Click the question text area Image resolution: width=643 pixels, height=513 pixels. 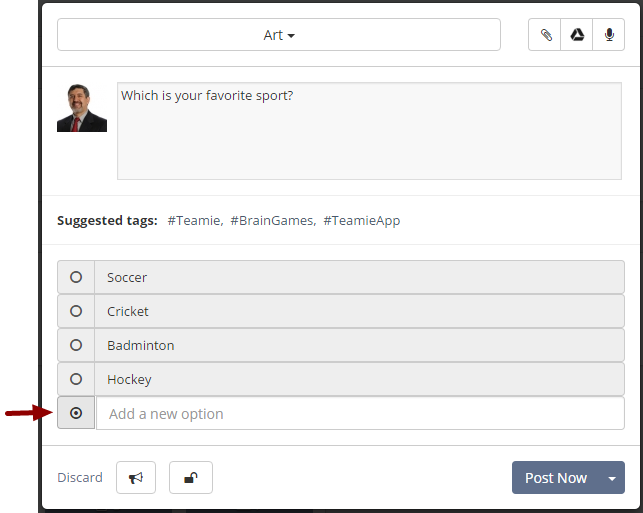coord(369,131)
